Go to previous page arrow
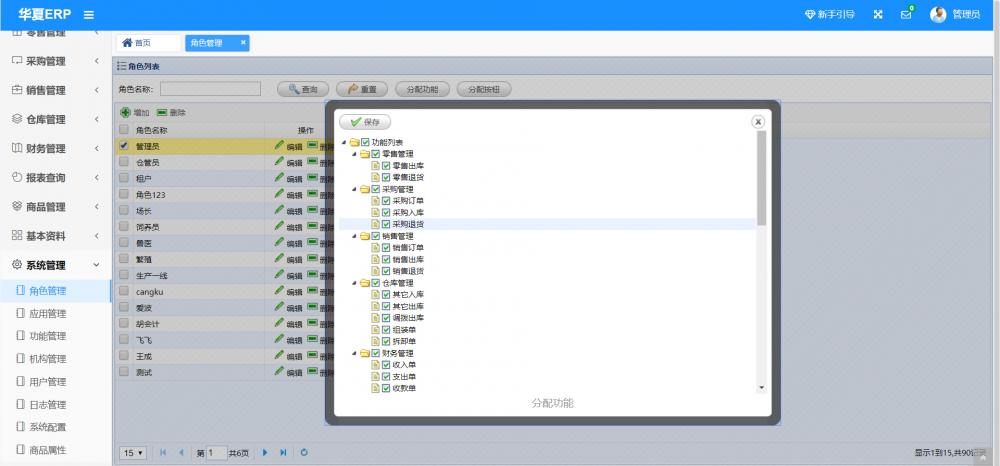The height and width of the screenshot is (466, 1000). pos(181,453)
